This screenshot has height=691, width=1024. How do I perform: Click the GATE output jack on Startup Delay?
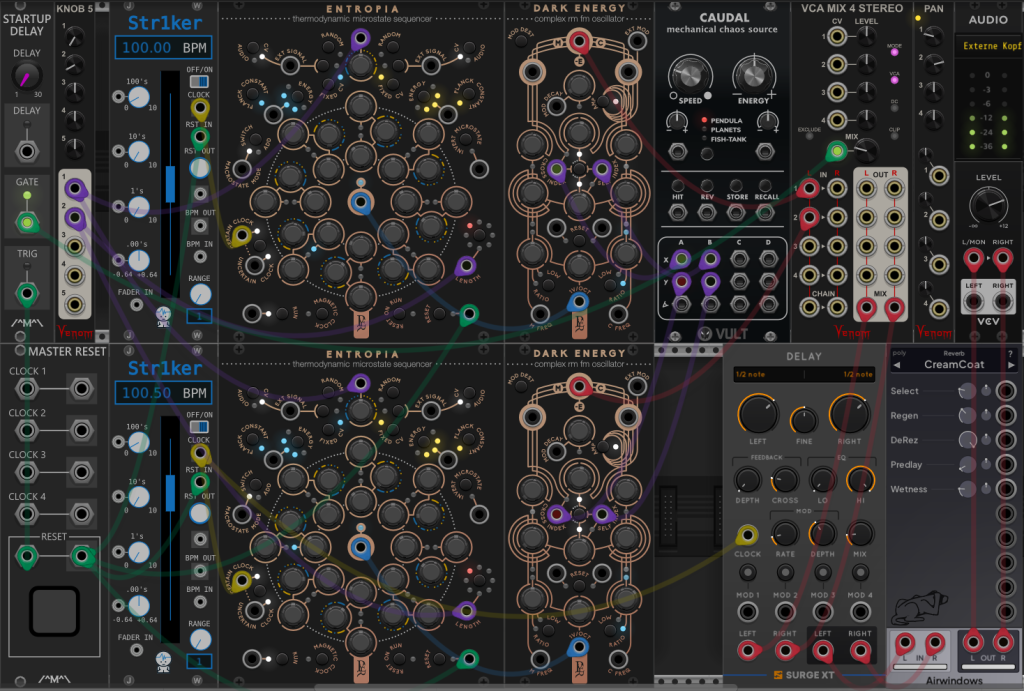tap(27, 223)
